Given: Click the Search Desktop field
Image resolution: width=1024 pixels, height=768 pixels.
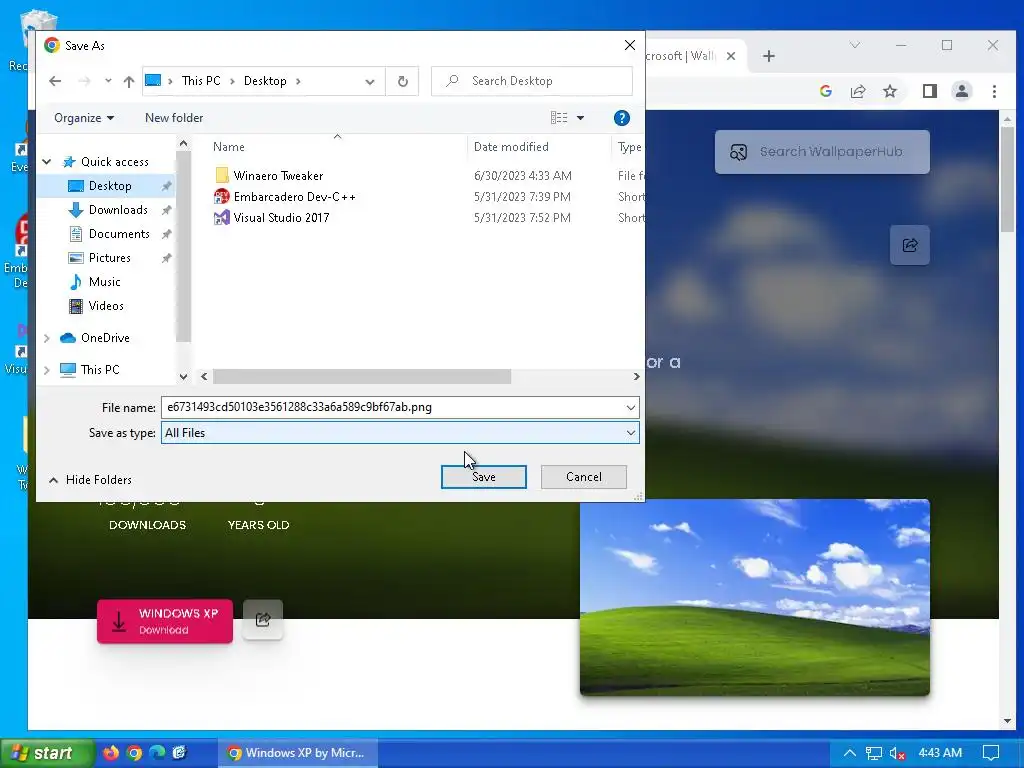Looking at the screenshot, I should (532, 81).
